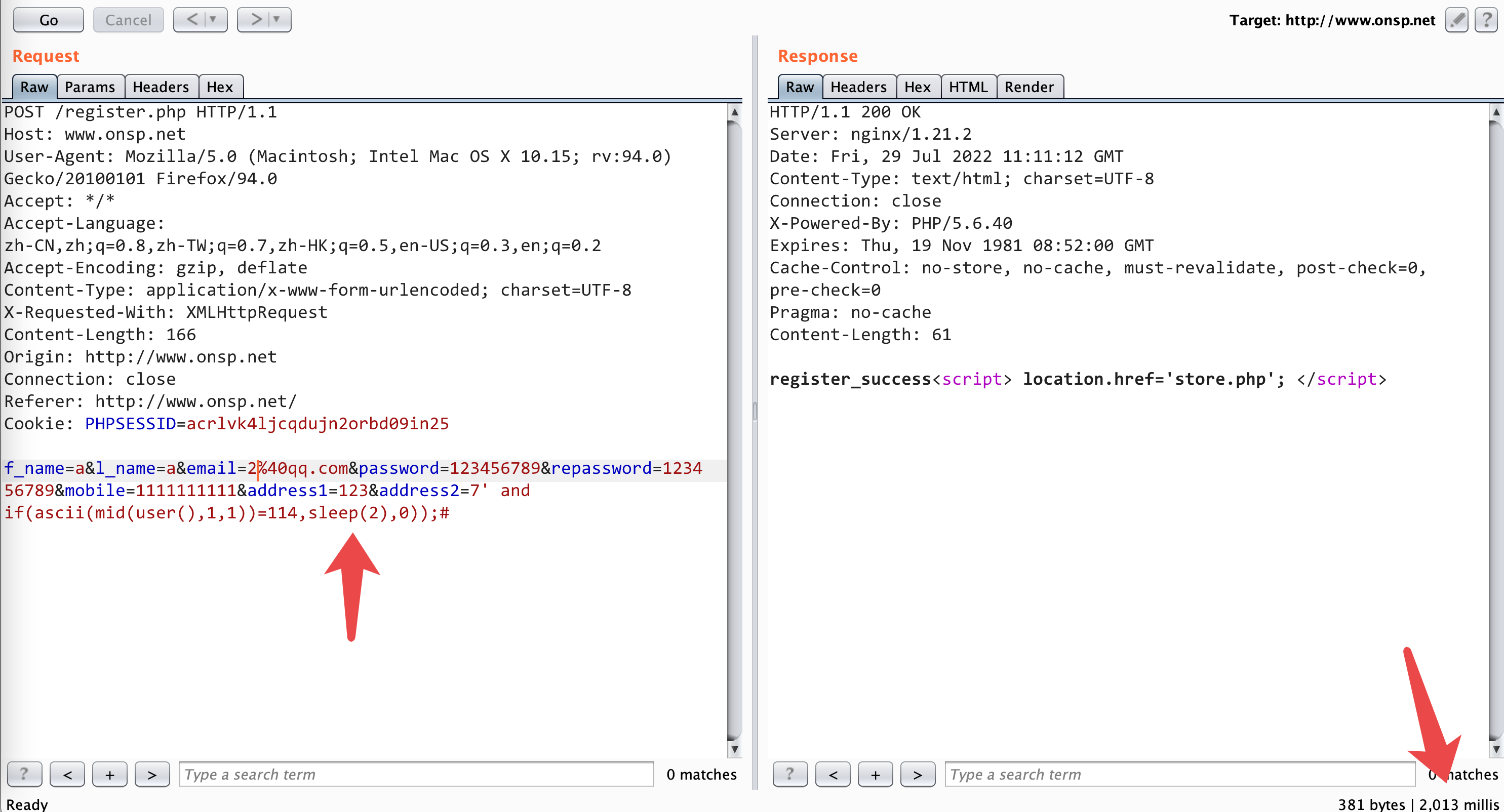Image resolution: width=1504 pixels, height=812 pixels.
Task: Open the history forward dropdown arrow
Action: [x=276, y=20]
